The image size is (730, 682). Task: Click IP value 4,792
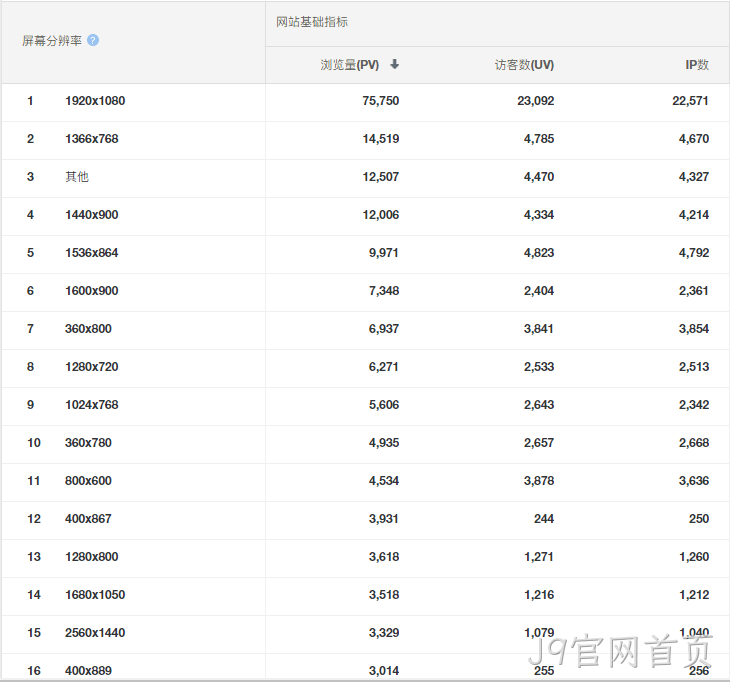694,253
